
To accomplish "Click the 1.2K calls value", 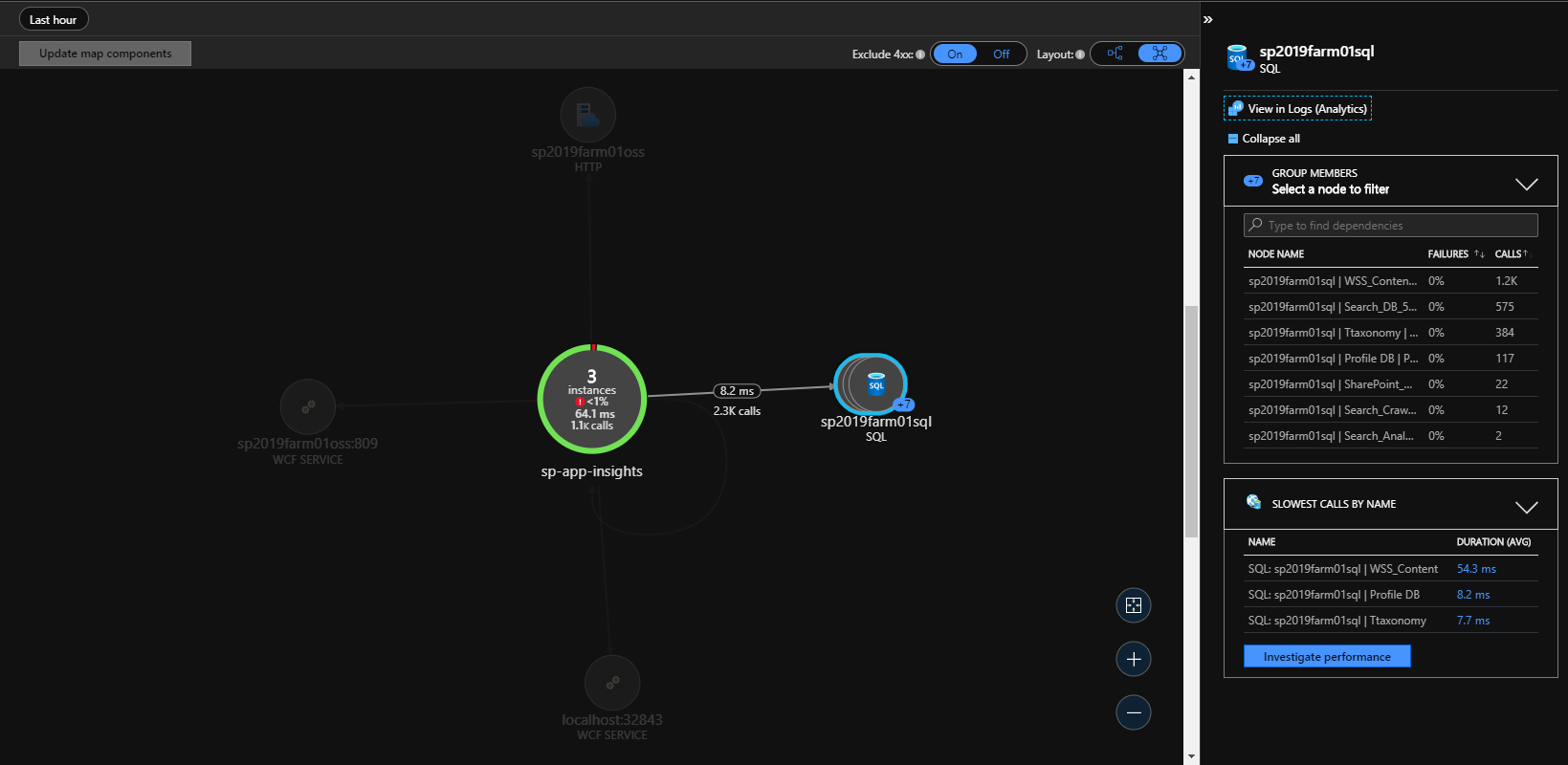I will pos(1507,281).
